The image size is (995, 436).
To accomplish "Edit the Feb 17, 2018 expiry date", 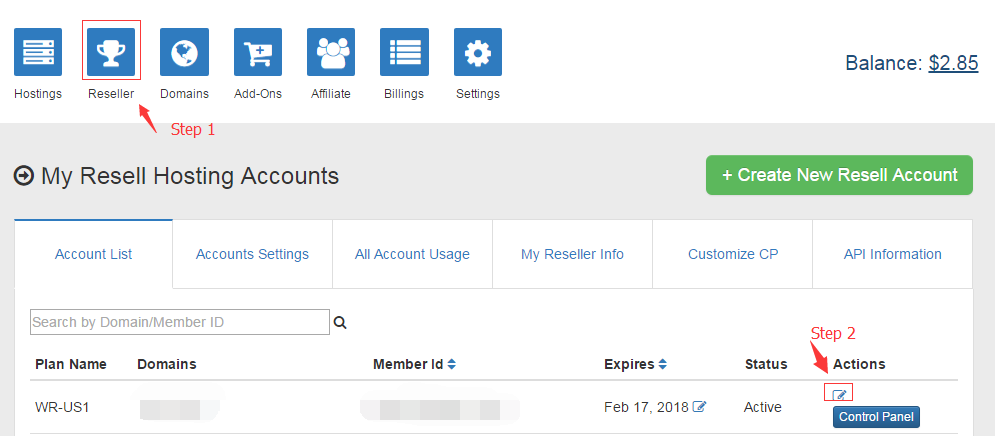I will pyautogui.click(x=701, y=407).
